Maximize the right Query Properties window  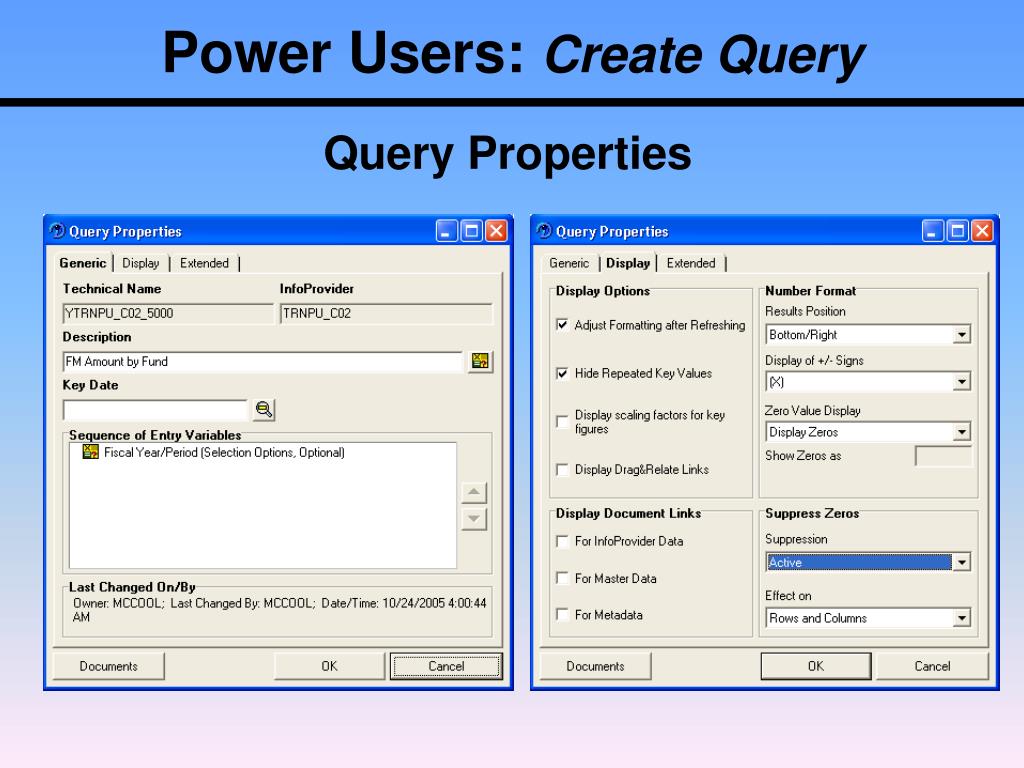(958, 231)
